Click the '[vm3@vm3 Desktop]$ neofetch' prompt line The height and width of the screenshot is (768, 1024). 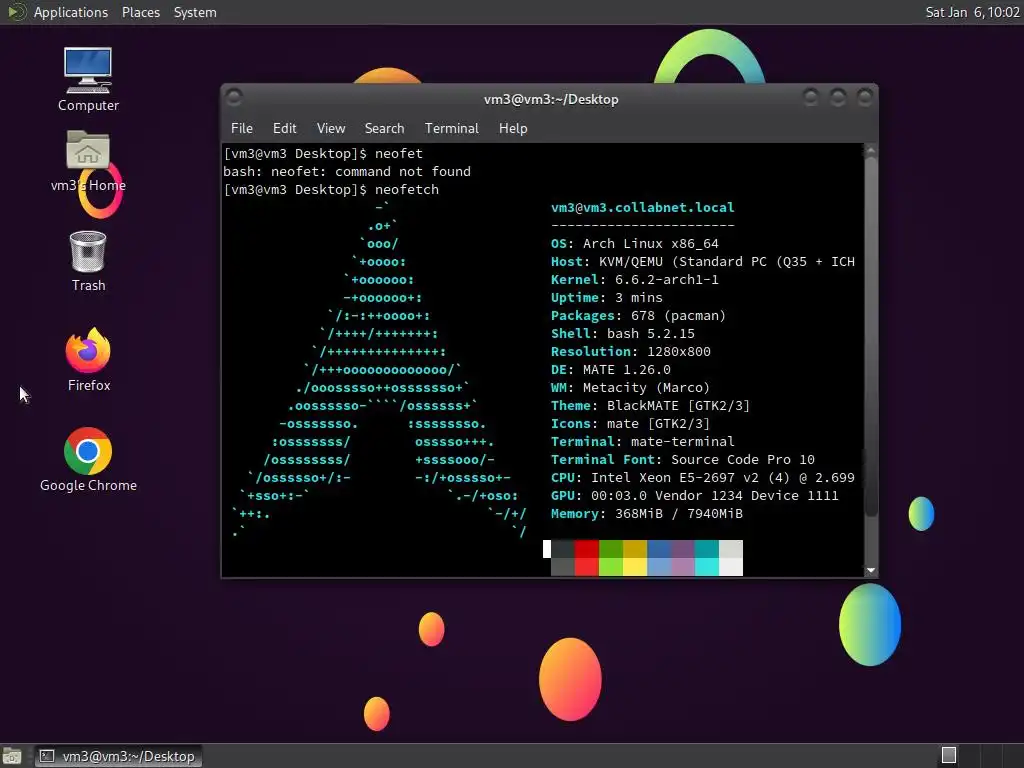point(331,190)
